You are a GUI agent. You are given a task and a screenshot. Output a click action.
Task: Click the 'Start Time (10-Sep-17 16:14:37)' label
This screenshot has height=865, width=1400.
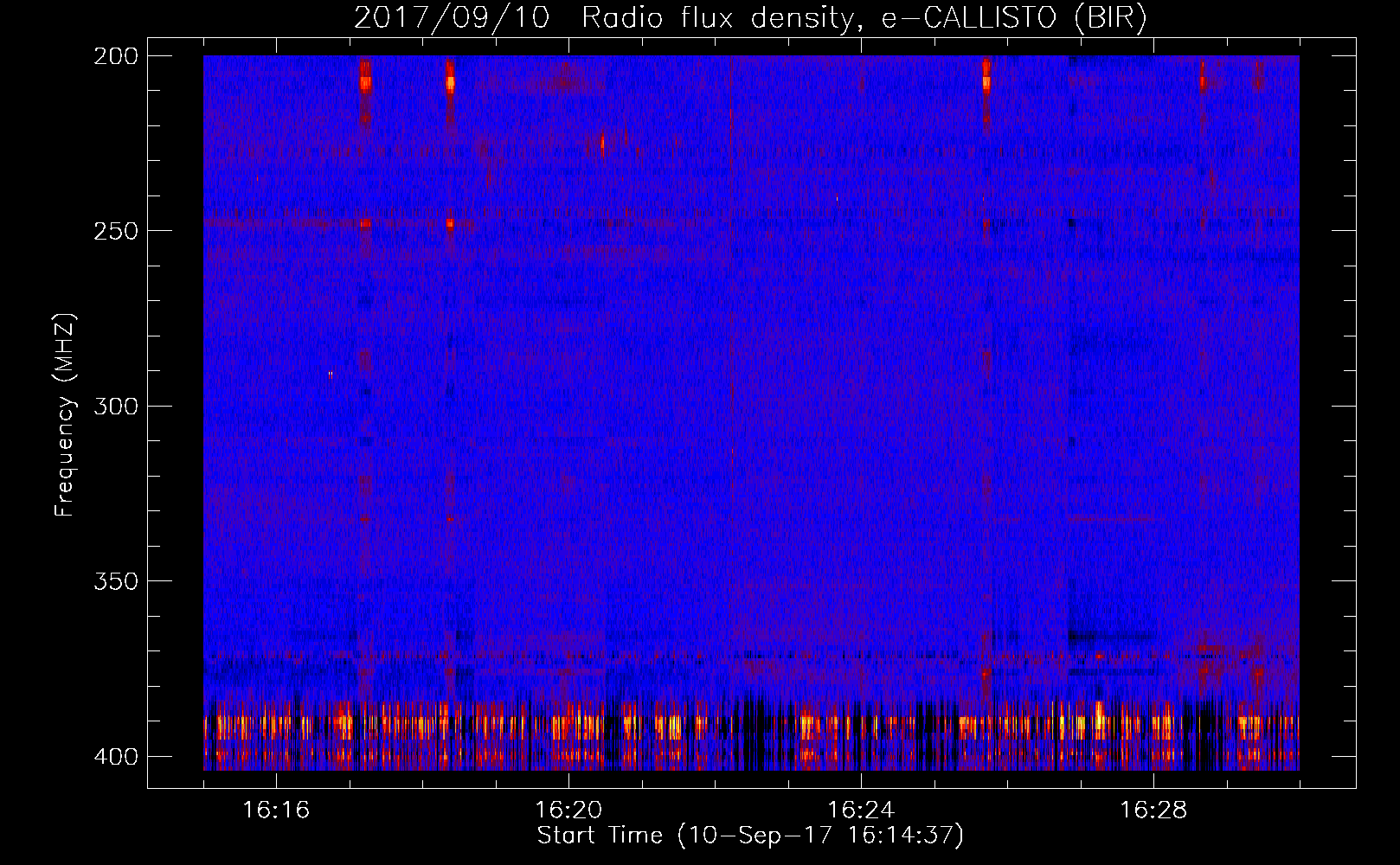coord(750,836)
